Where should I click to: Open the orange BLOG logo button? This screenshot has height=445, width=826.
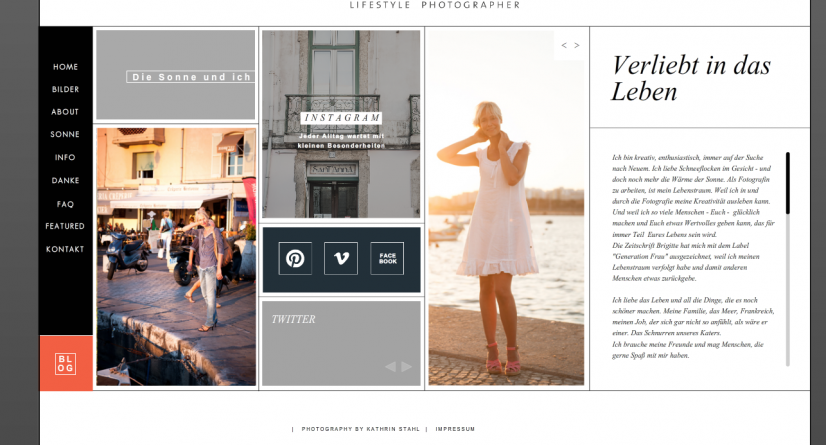65,364
